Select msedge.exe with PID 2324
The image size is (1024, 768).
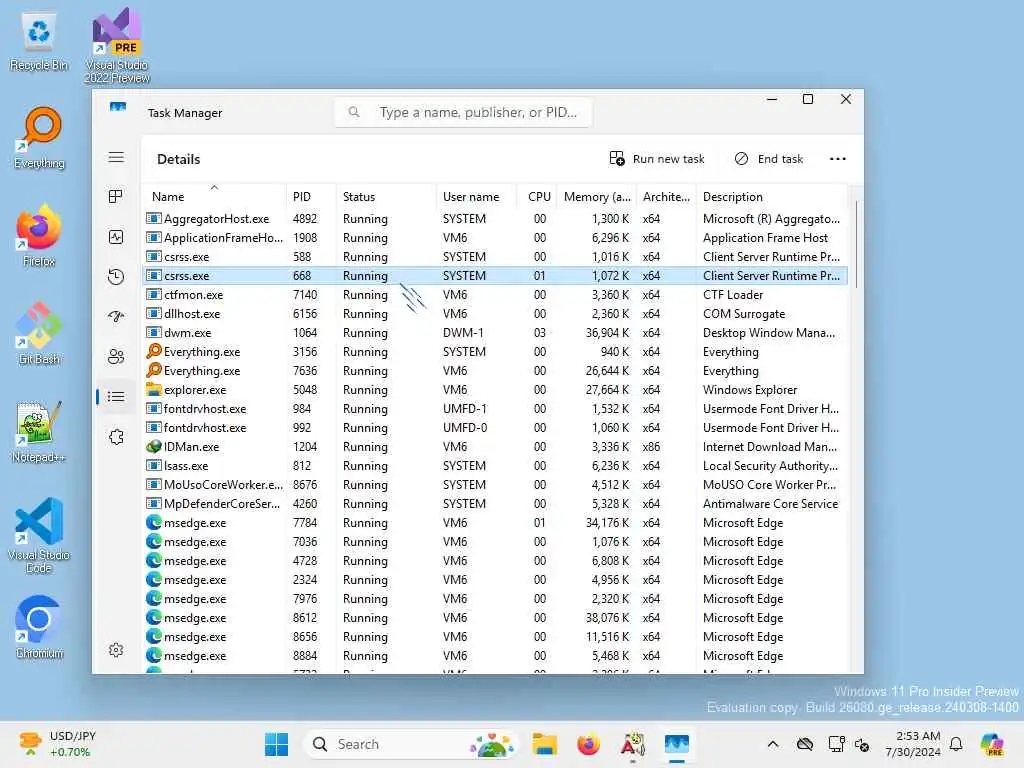click(x=495, y=579)
